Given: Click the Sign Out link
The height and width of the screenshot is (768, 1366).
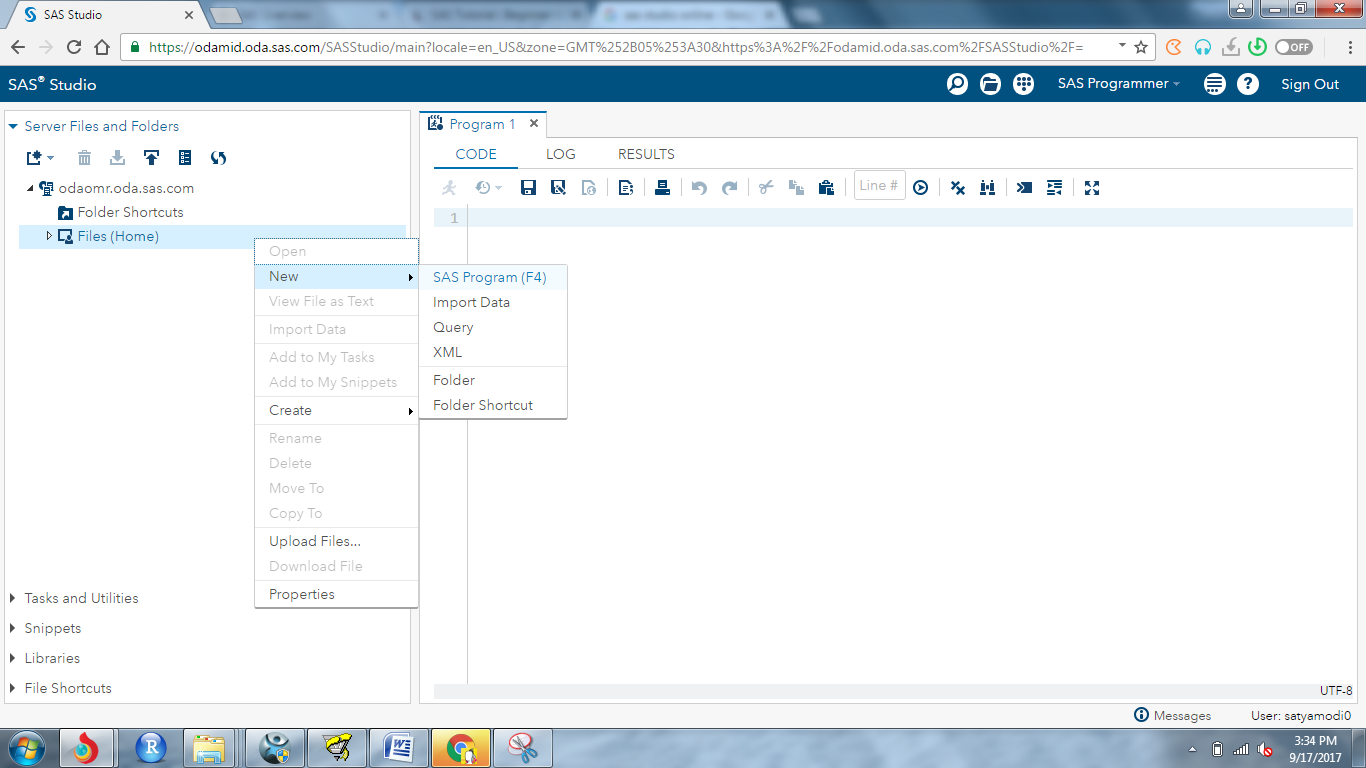Looking at the screenshot, I should 1310,84.
